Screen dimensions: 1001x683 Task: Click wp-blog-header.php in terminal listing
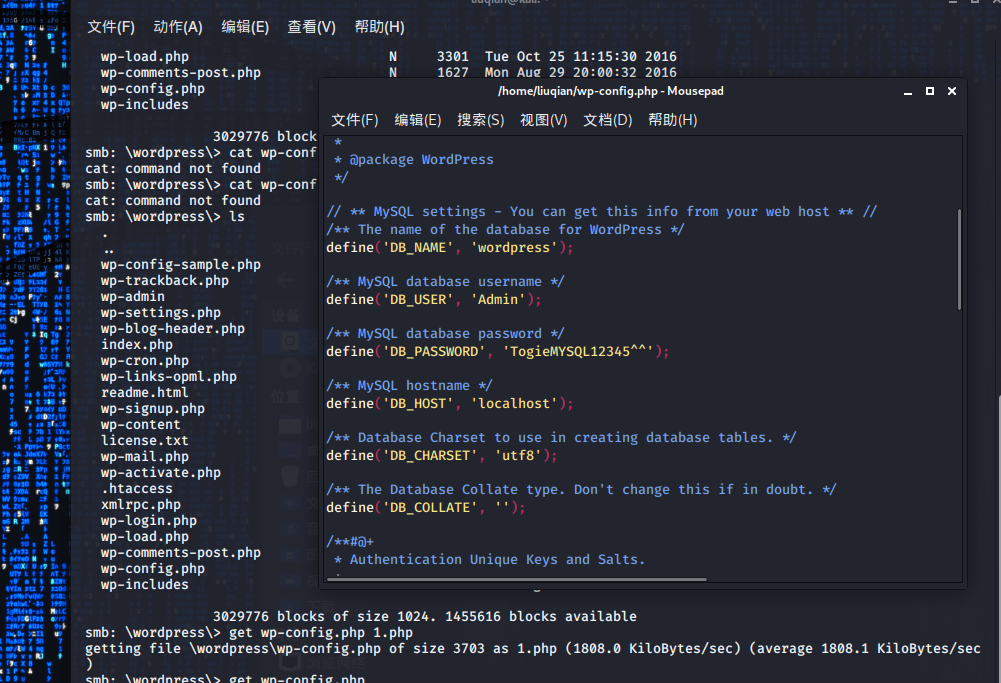[173, 329]
